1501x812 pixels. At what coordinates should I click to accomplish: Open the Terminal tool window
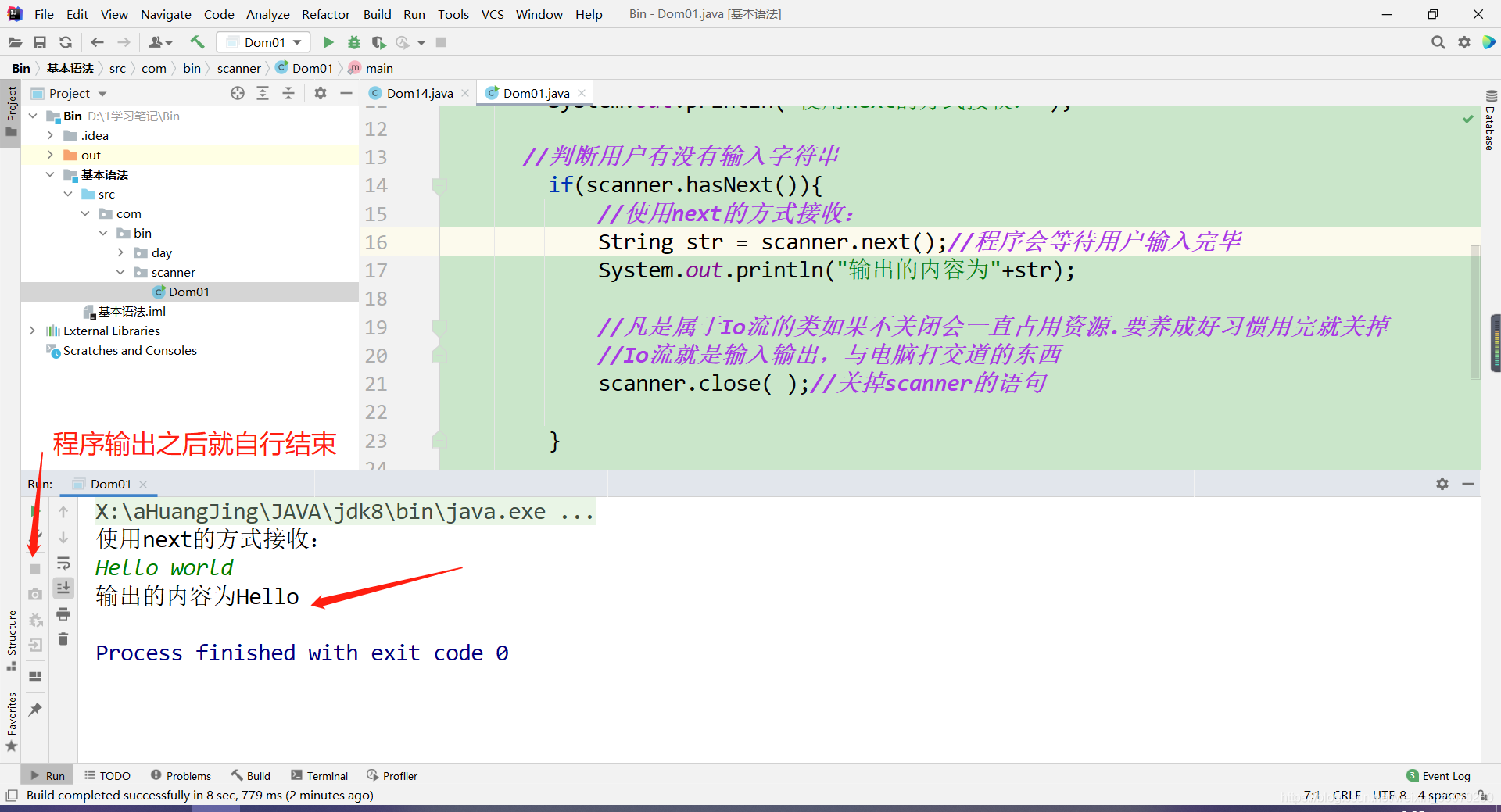point(319,775)
